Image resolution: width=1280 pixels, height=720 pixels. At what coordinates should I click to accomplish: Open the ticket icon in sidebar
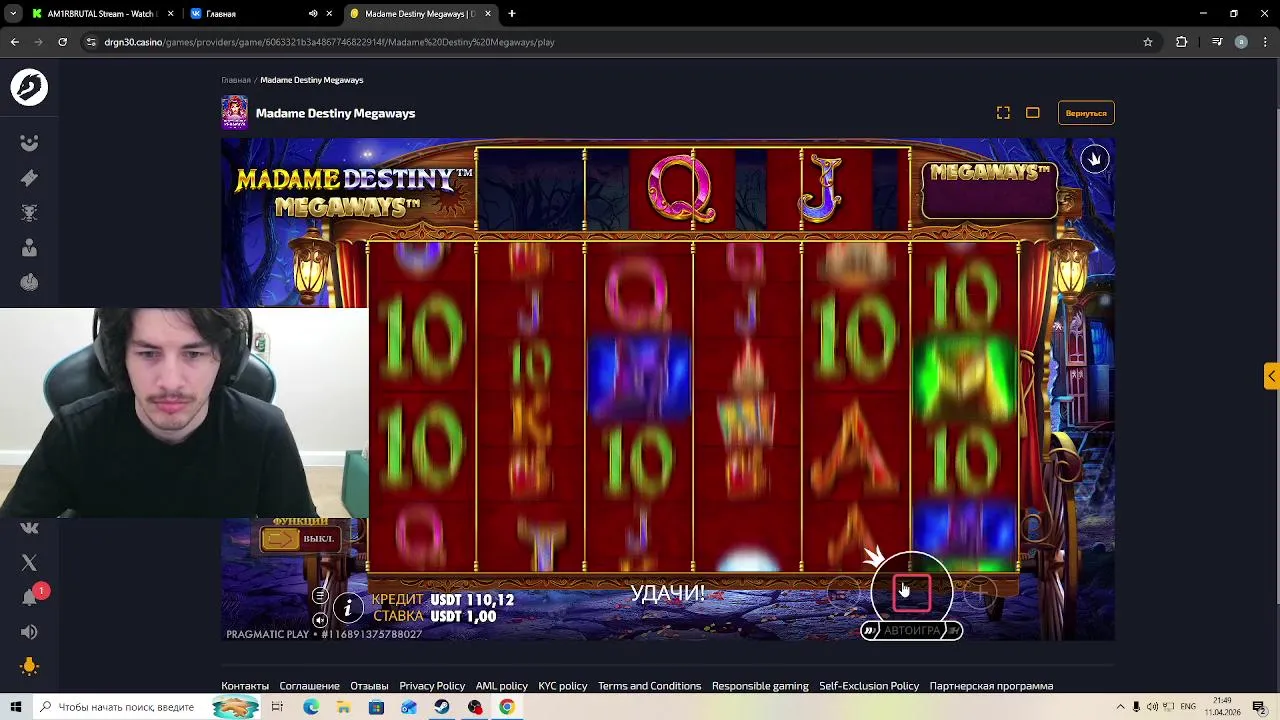coord(29,178)
